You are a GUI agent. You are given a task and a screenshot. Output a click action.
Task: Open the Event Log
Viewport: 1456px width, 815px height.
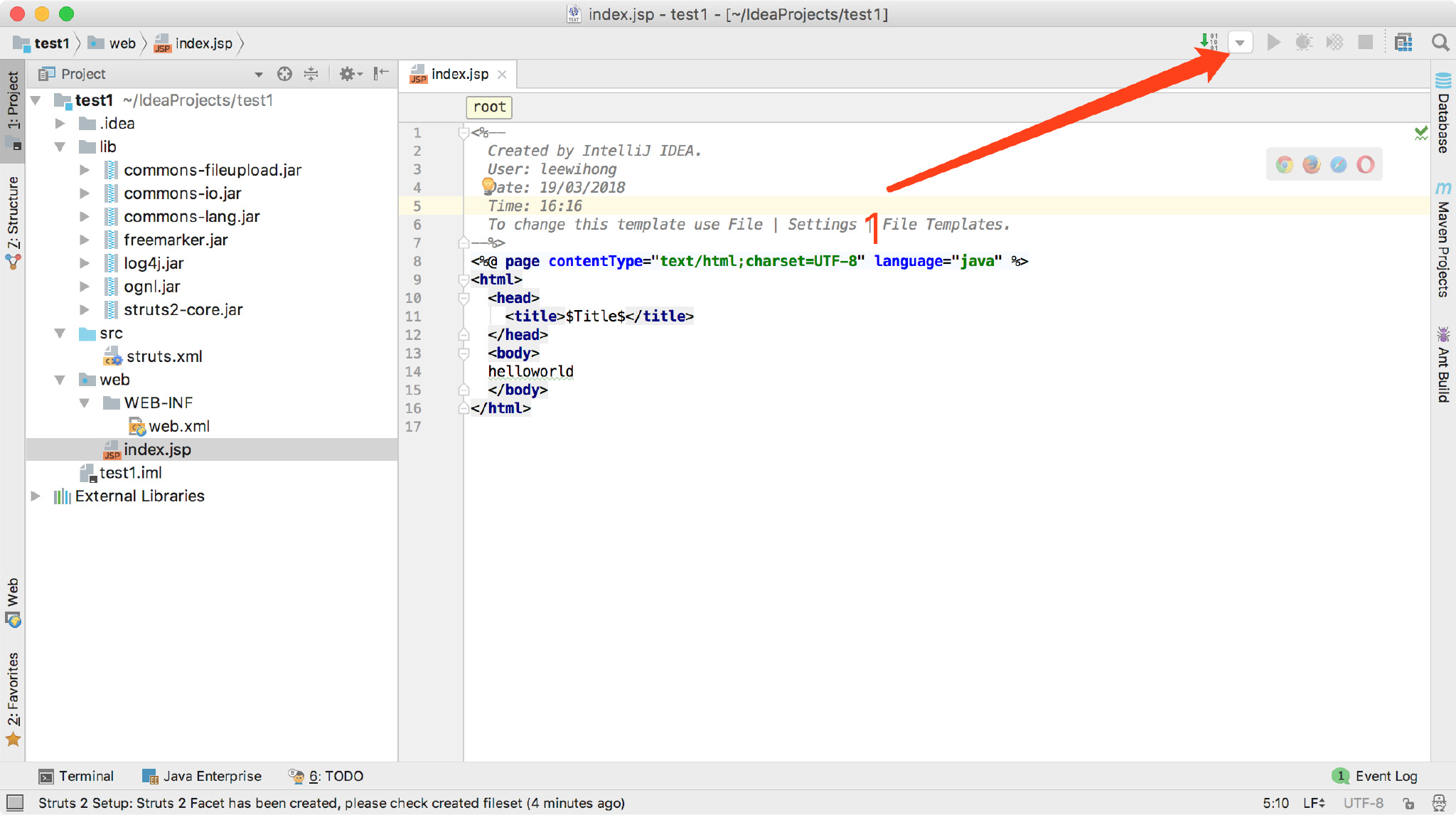(1385, 776)
